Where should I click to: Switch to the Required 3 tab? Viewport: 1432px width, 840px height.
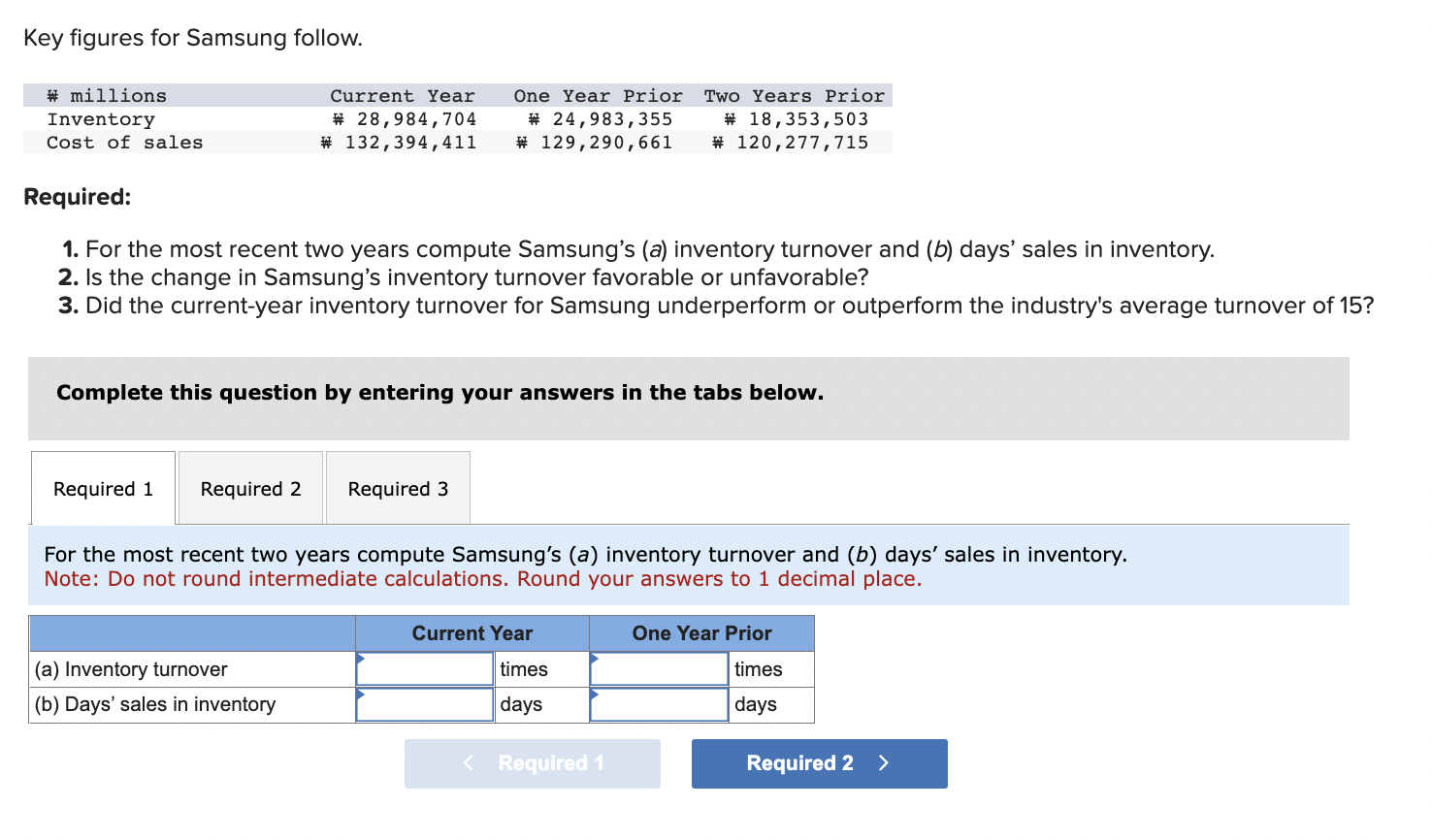click(398, 488)
